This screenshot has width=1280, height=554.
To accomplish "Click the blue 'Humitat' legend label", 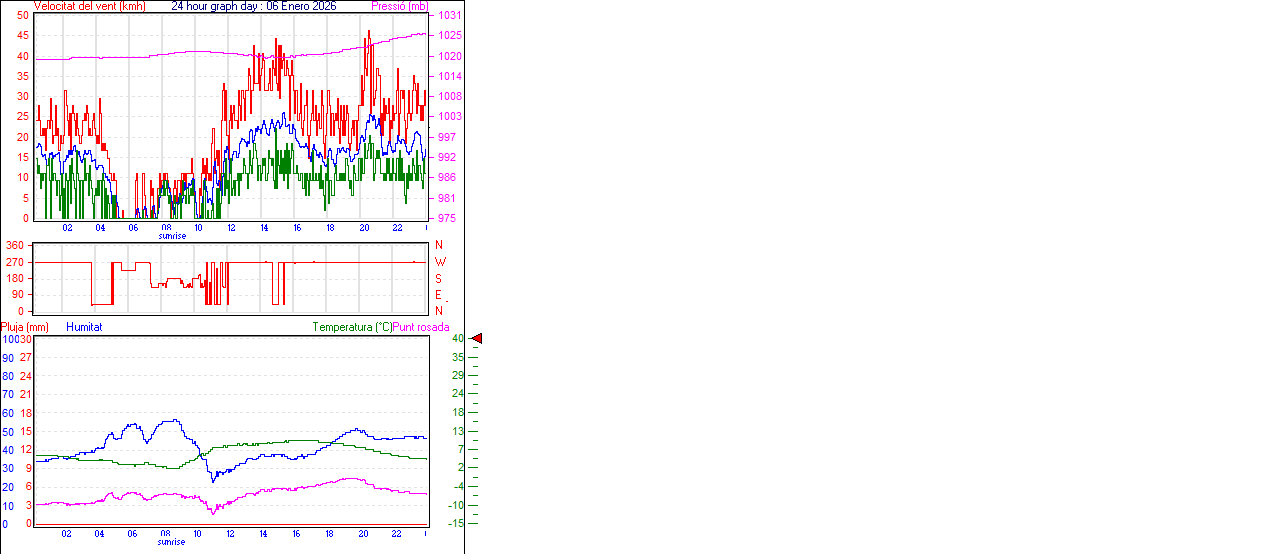I will click(84, 327).
